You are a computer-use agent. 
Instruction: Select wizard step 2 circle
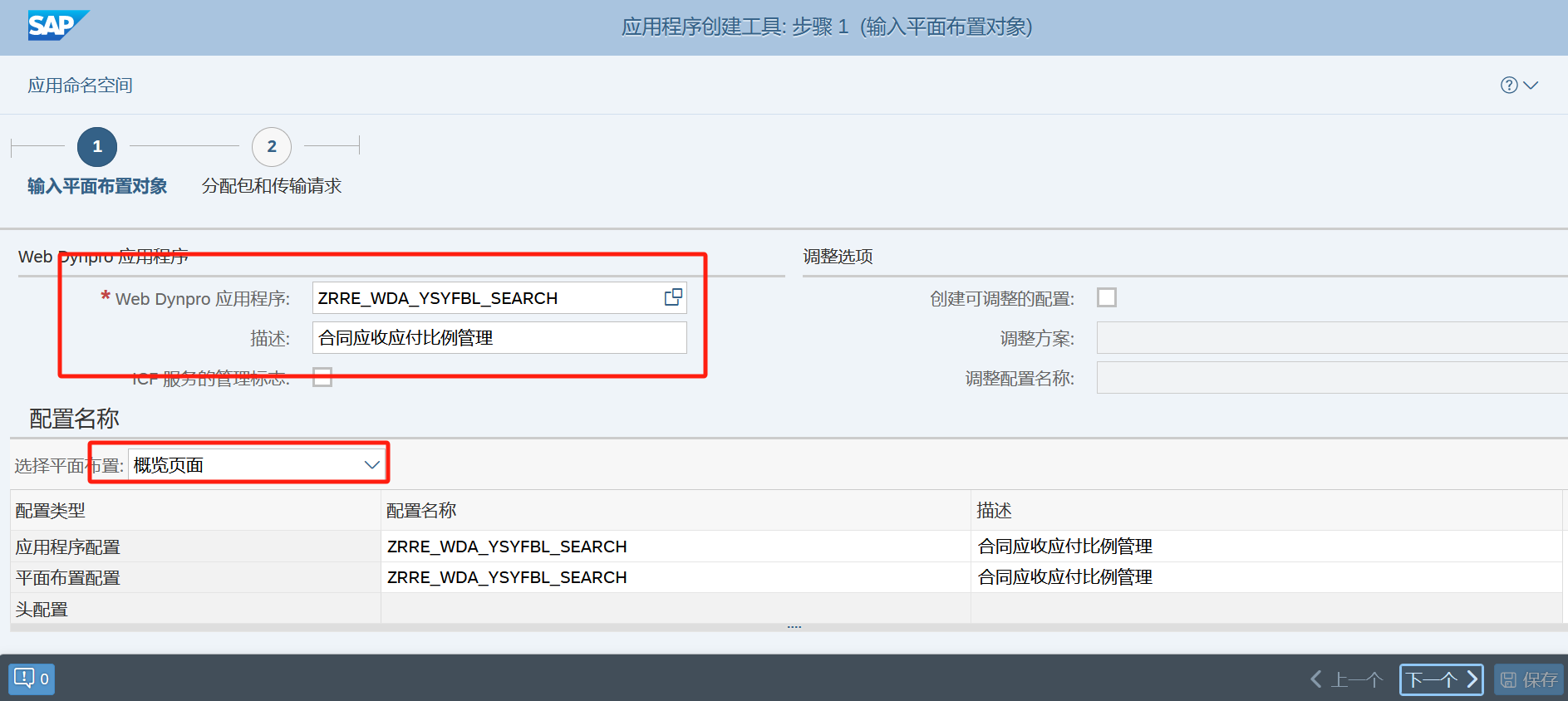coord(272,147)
